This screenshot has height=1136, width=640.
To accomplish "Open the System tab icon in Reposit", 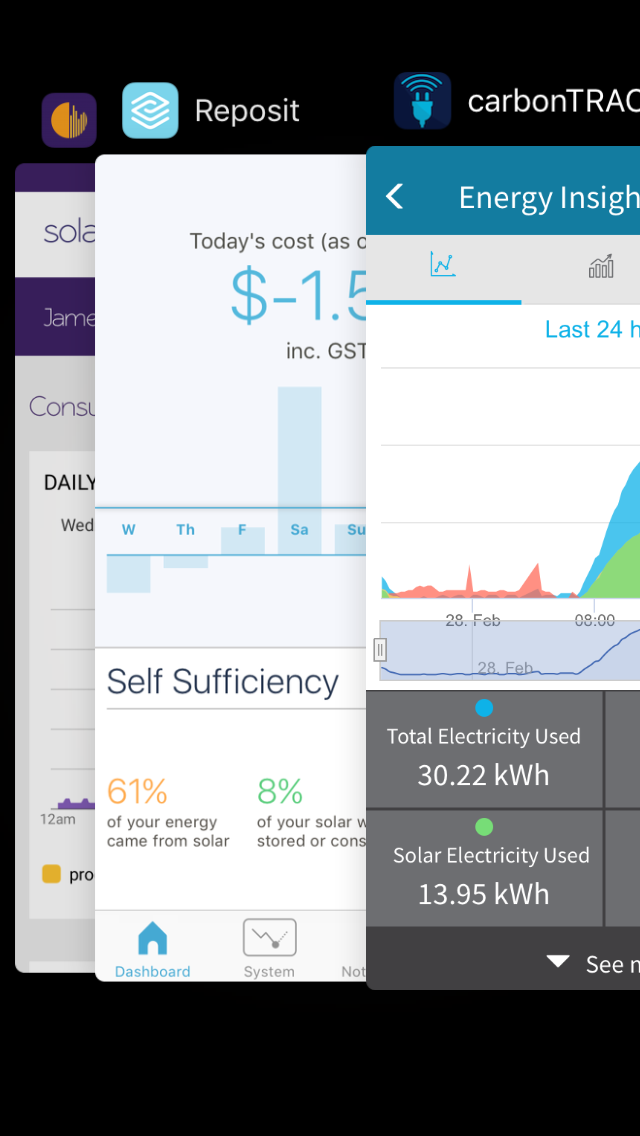I will pos(268,936).
